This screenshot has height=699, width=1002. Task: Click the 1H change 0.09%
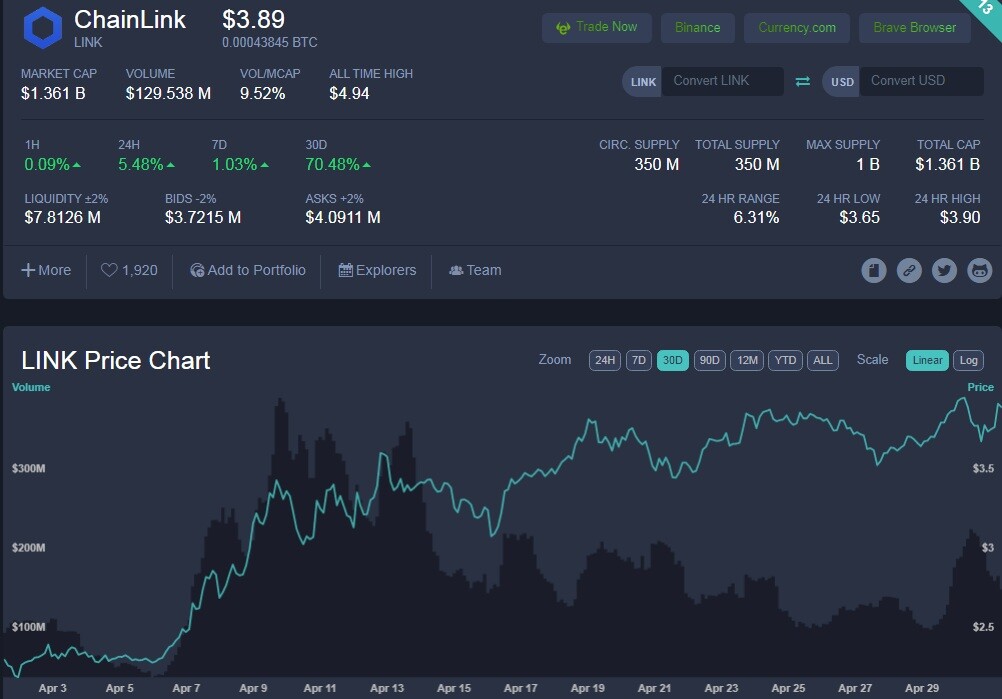pyautogui.click(x=52, y=164)
